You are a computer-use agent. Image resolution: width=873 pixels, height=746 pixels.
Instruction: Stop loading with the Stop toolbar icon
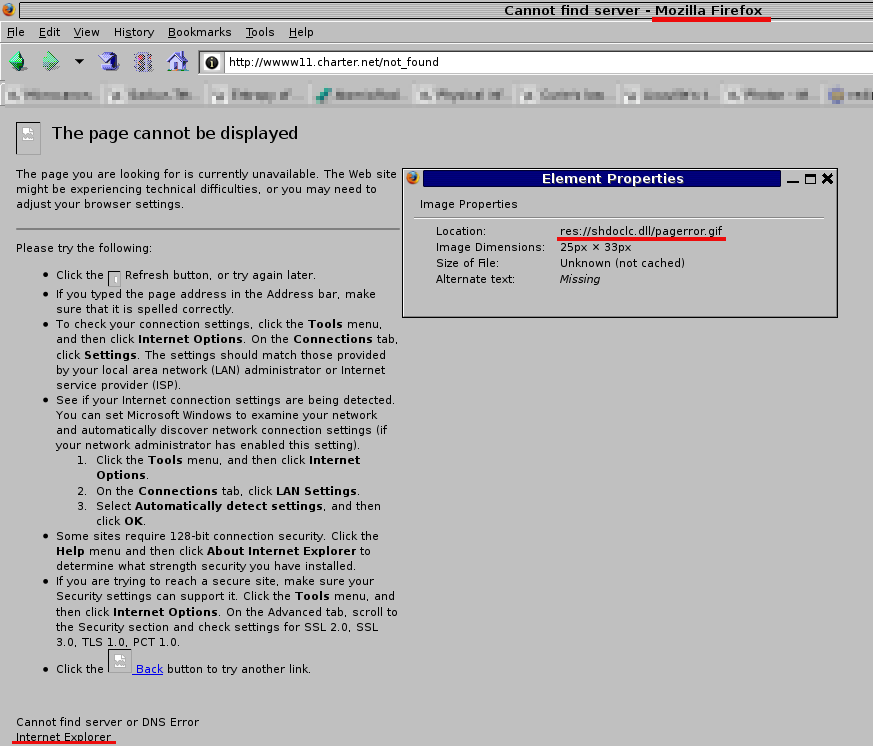(143, 61)
